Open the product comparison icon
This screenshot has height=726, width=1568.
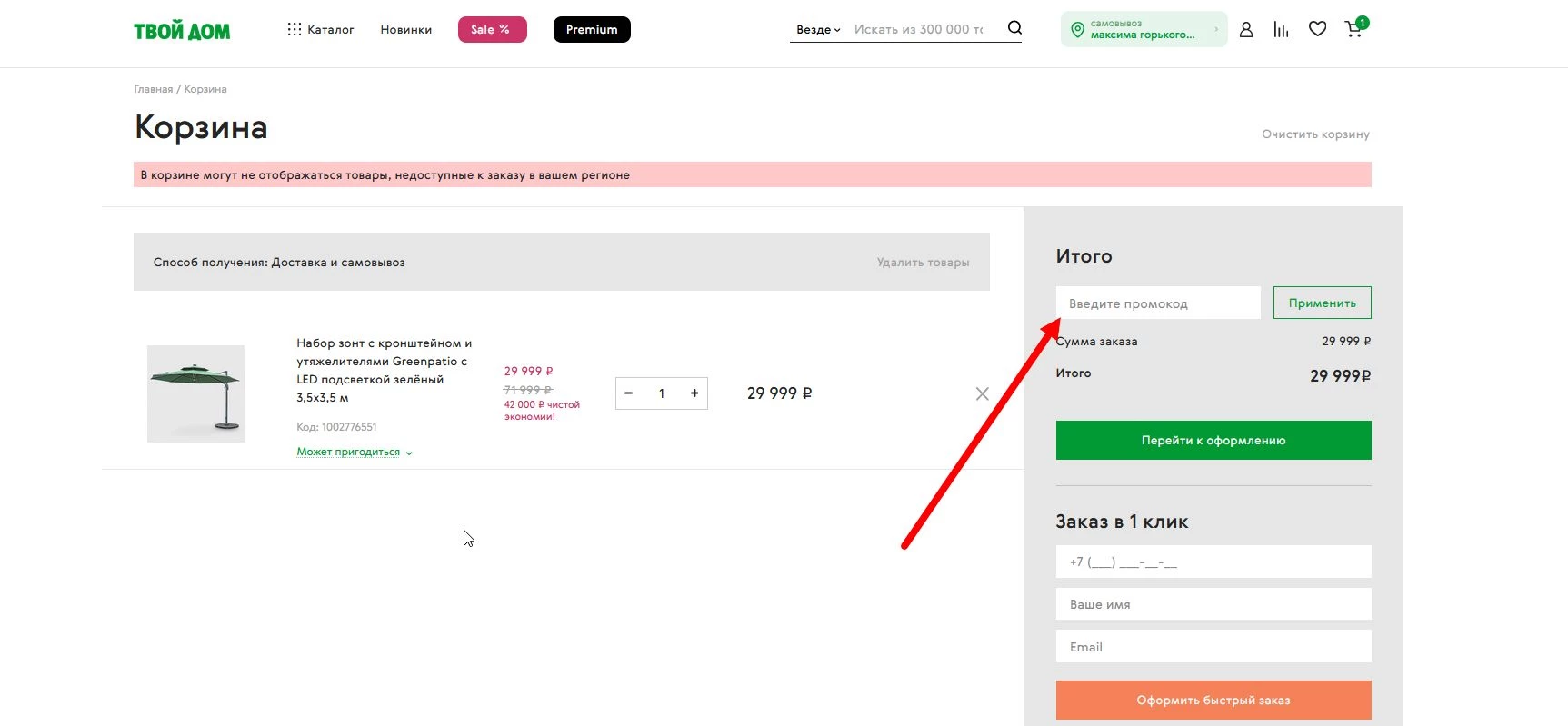1281,30
